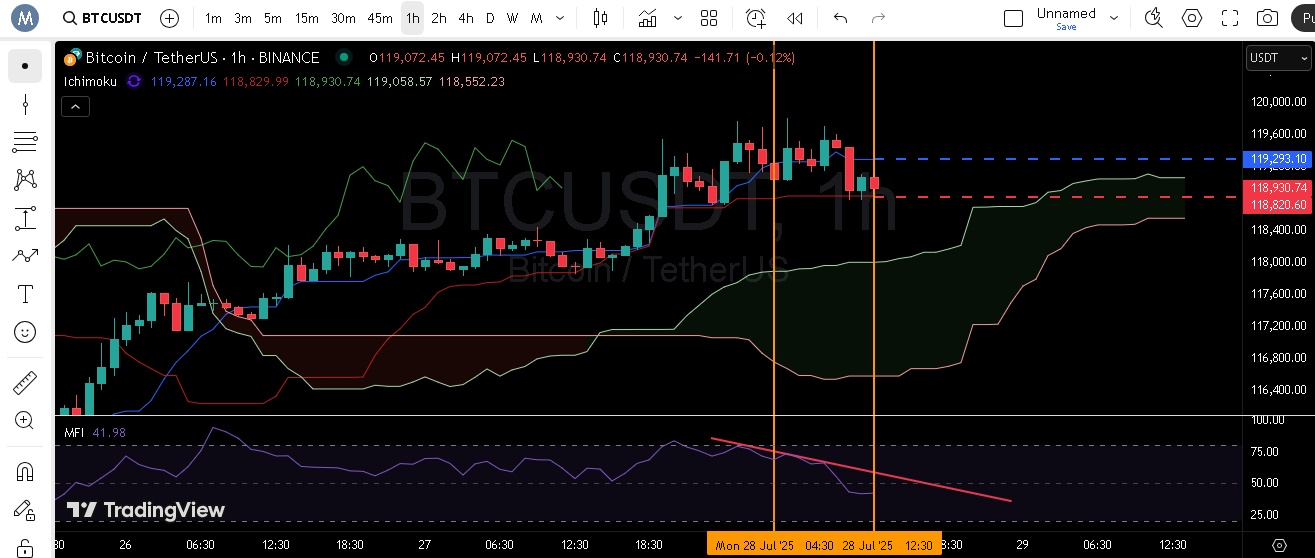
Task: Toggle lock all drawings
Action: tap(25, 547)
